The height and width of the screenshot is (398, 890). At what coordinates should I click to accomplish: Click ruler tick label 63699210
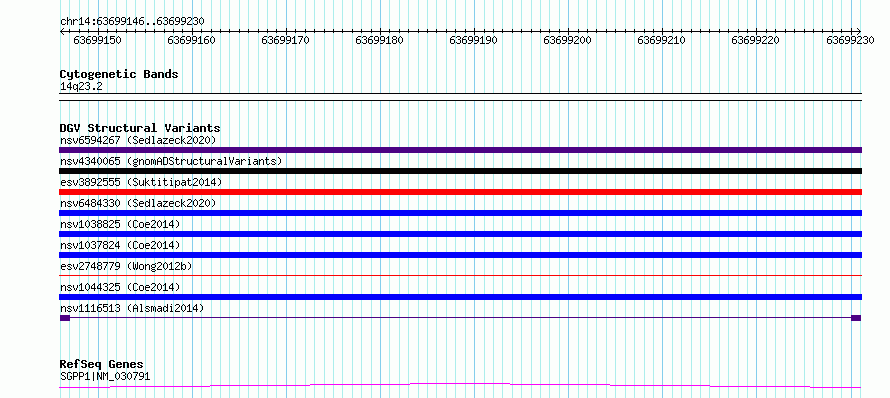coord(662,40)
